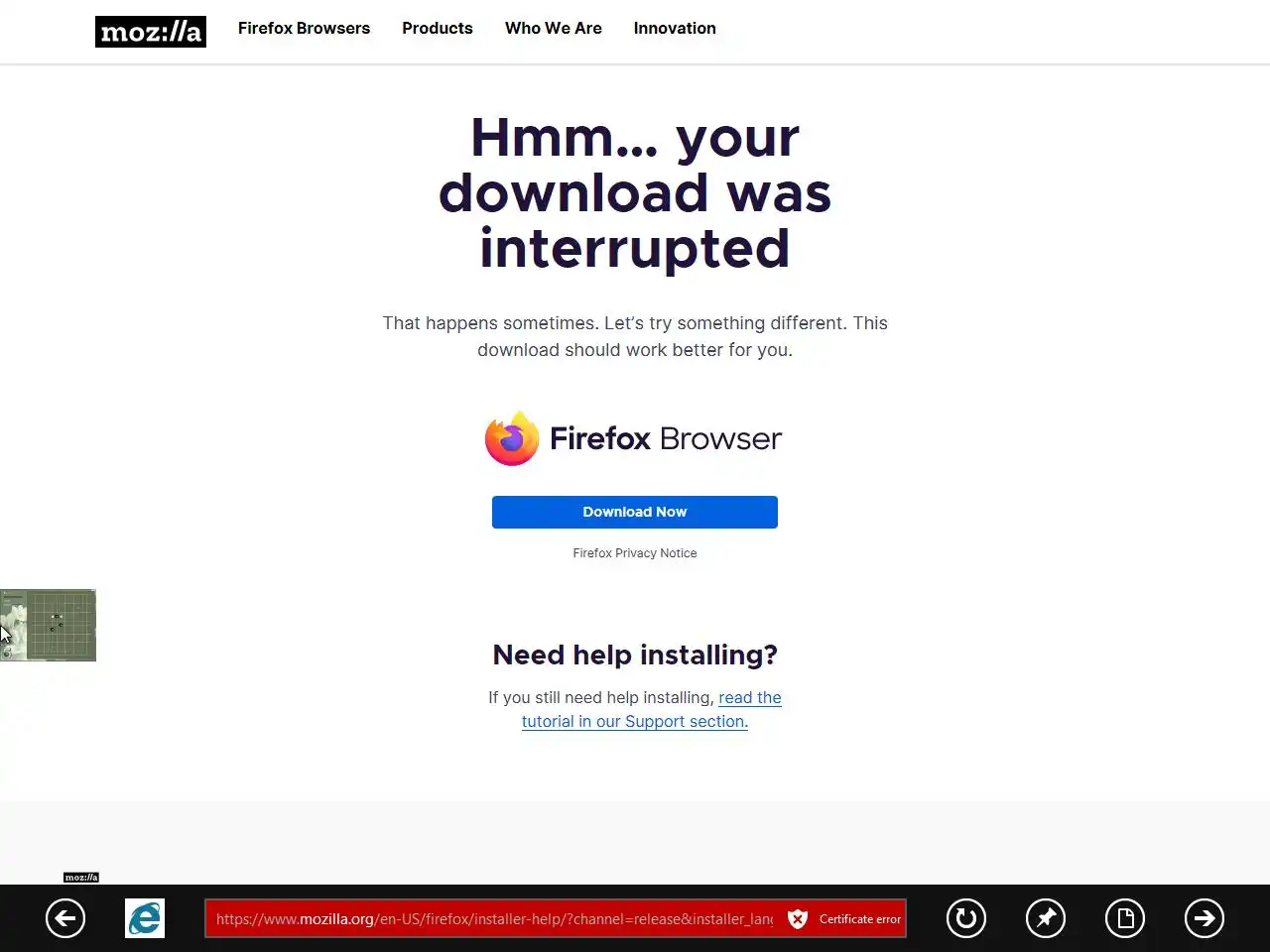This screenshot has height=952, width=1270.
Task: Go forward with the forward arrow button
Action: [1205, 918]
